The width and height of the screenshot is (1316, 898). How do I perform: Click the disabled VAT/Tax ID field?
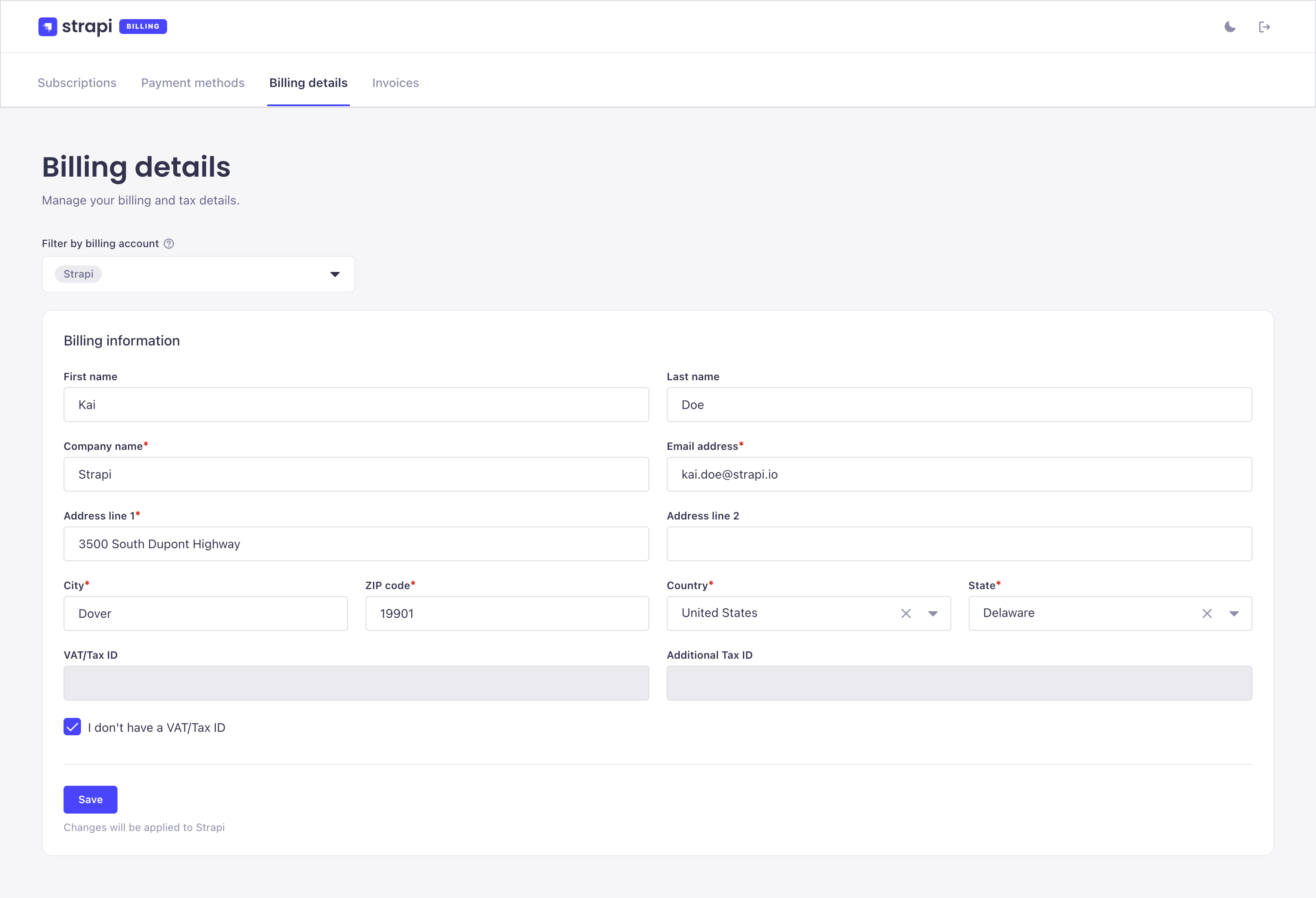356,683
